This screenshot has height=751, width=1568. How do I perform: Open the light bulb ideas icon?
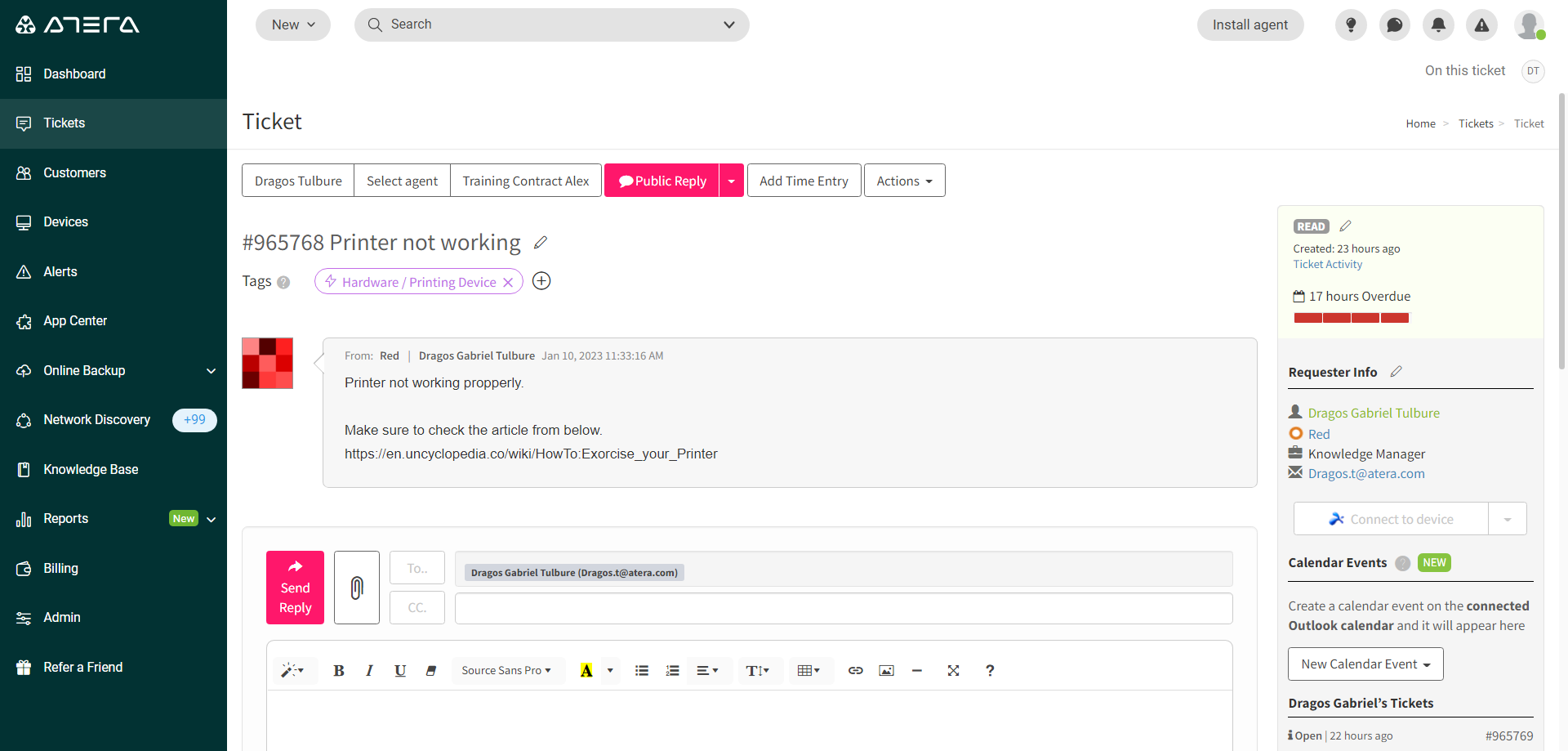click(x=1350, y=25)
